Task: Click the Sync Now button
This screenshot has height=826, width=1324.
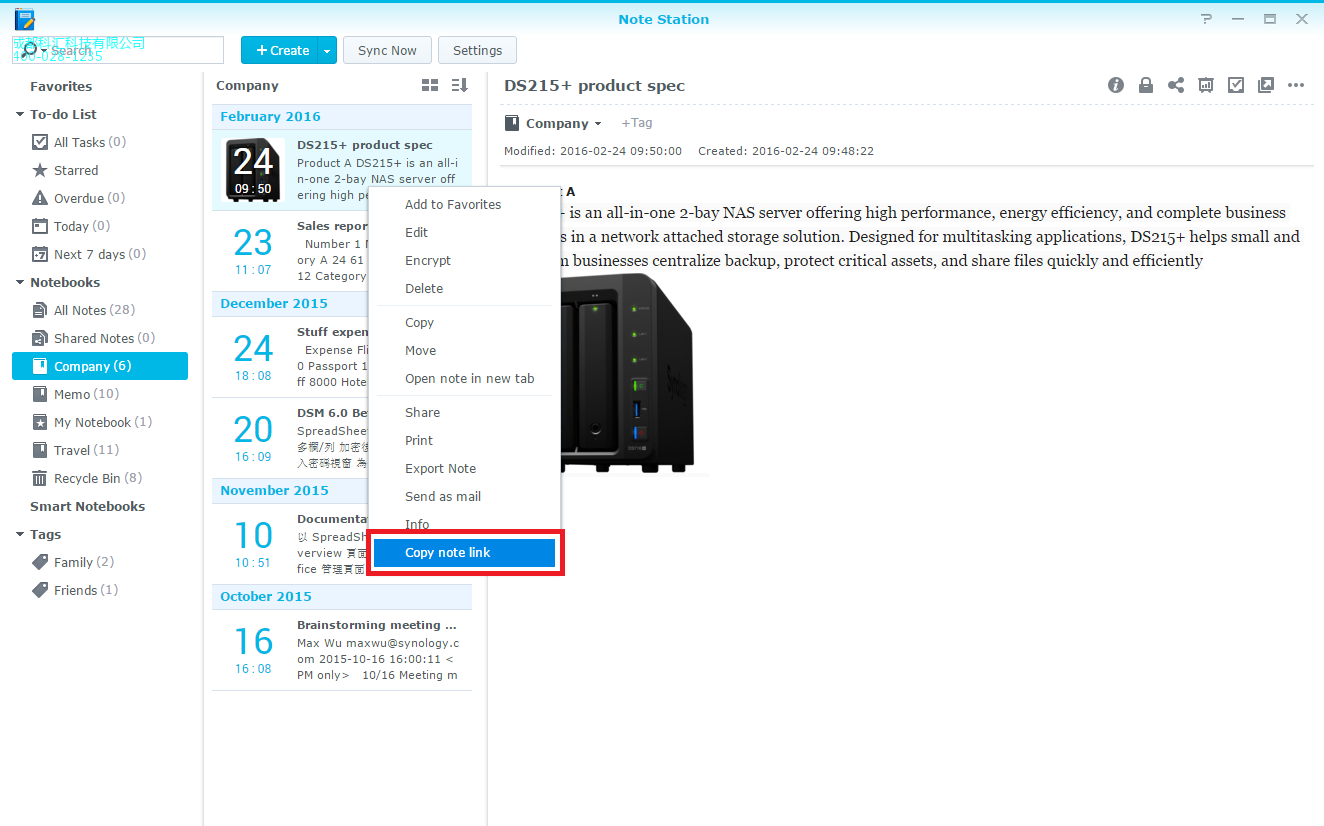Action: click(x=387, y=50)
